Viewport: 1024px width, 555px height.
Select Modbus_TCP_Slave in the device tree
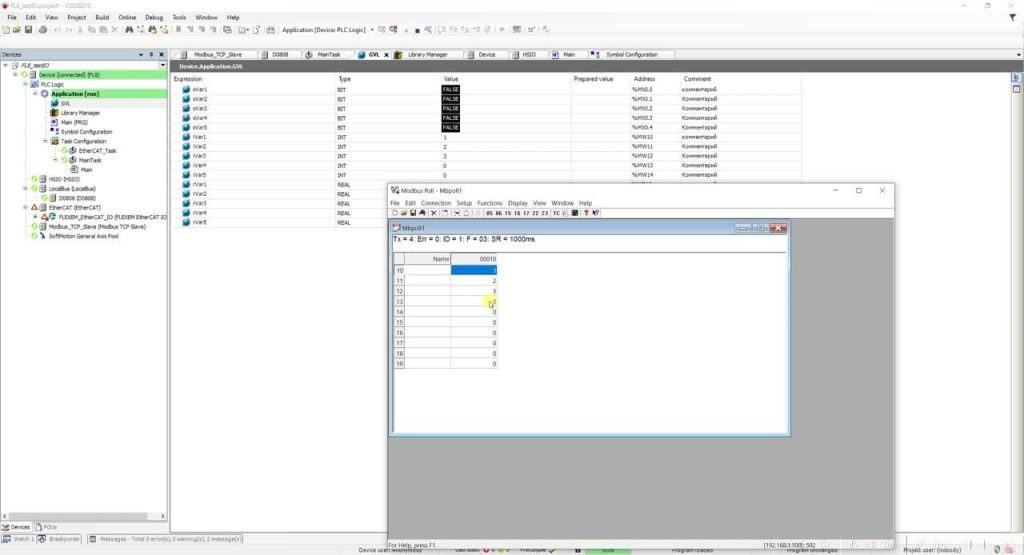[x=97, y=227]
